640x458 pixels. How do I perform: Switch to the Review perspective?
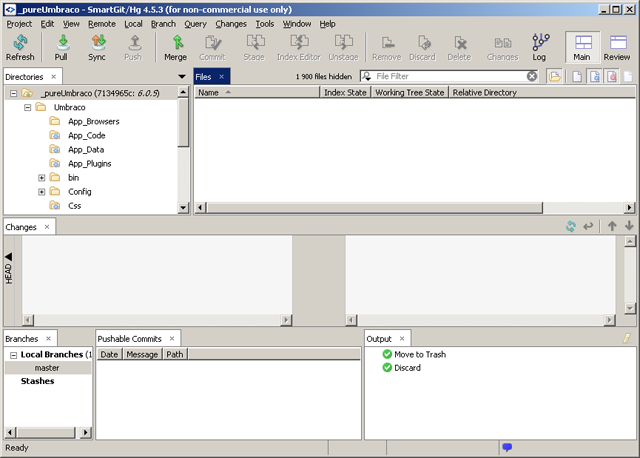pyautogui.click(x=617, y=46)
